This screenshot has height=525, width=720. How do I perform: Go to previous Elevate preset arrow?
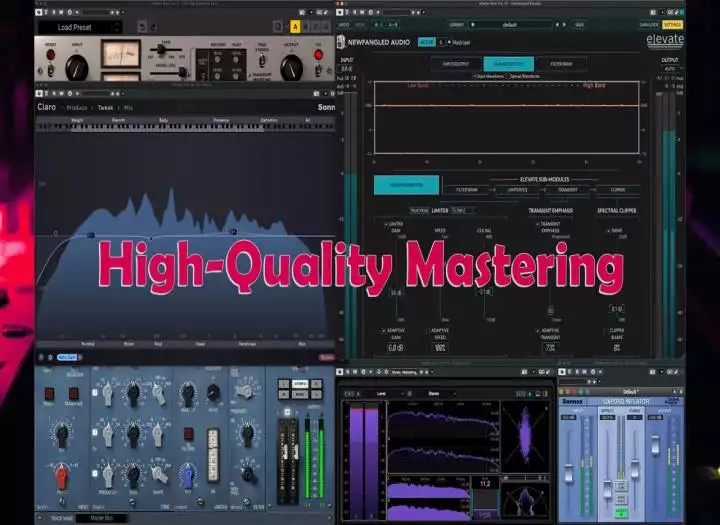point(557,24)
